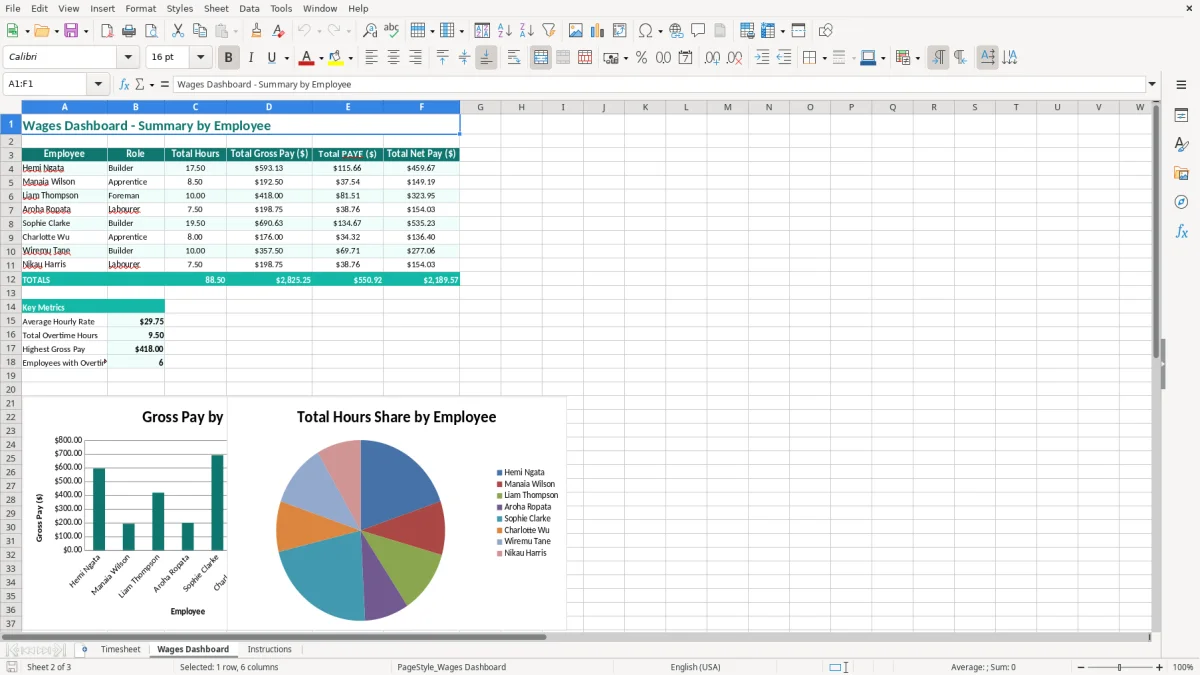The image size is (1200, 675).
Task: Open borders dropdown arrow
Action: point(823,58)
